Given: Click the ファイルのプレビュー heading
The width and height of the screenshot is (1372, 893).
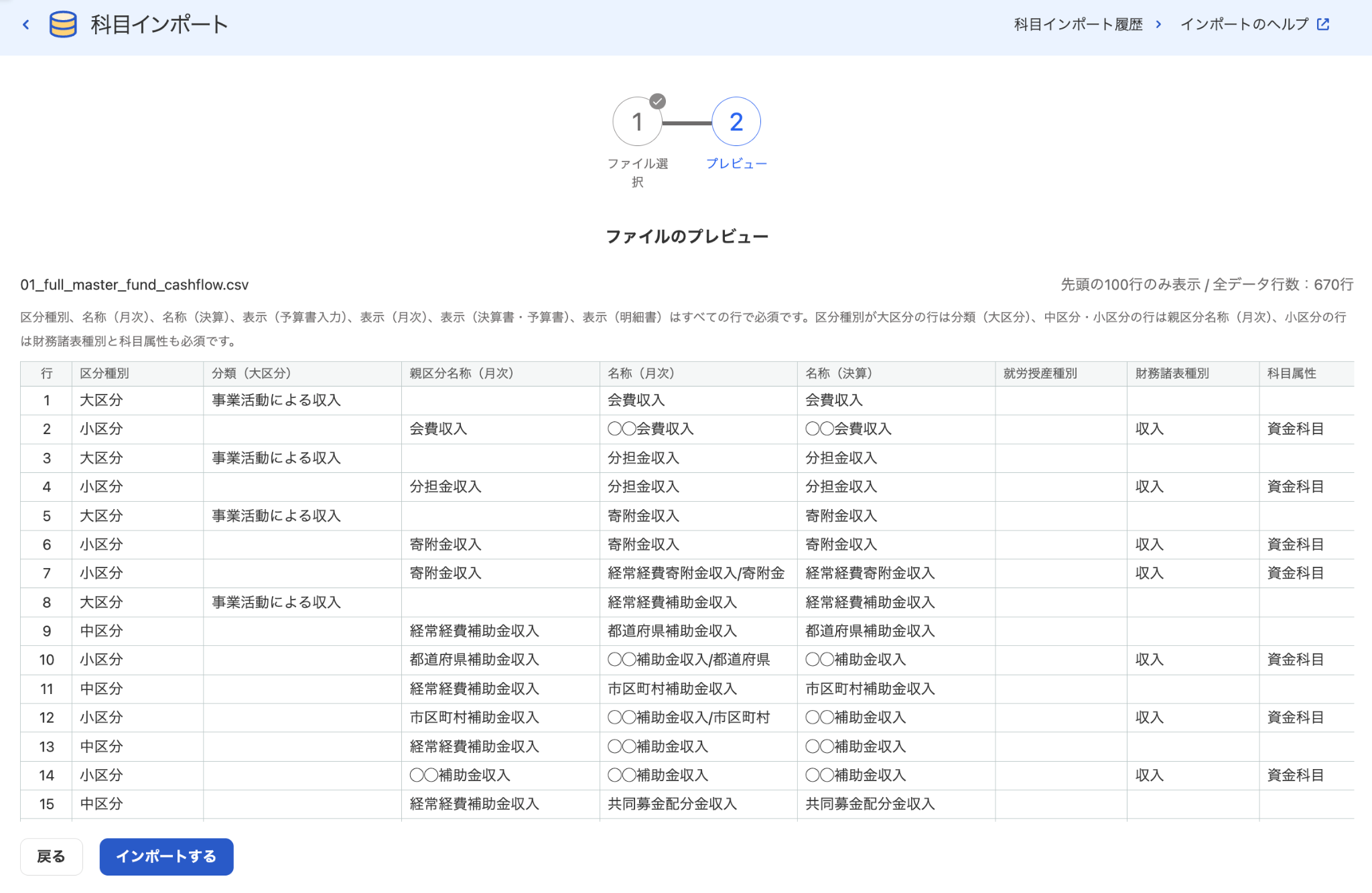Looking at the screenshot, I should (x=687, y=236).
